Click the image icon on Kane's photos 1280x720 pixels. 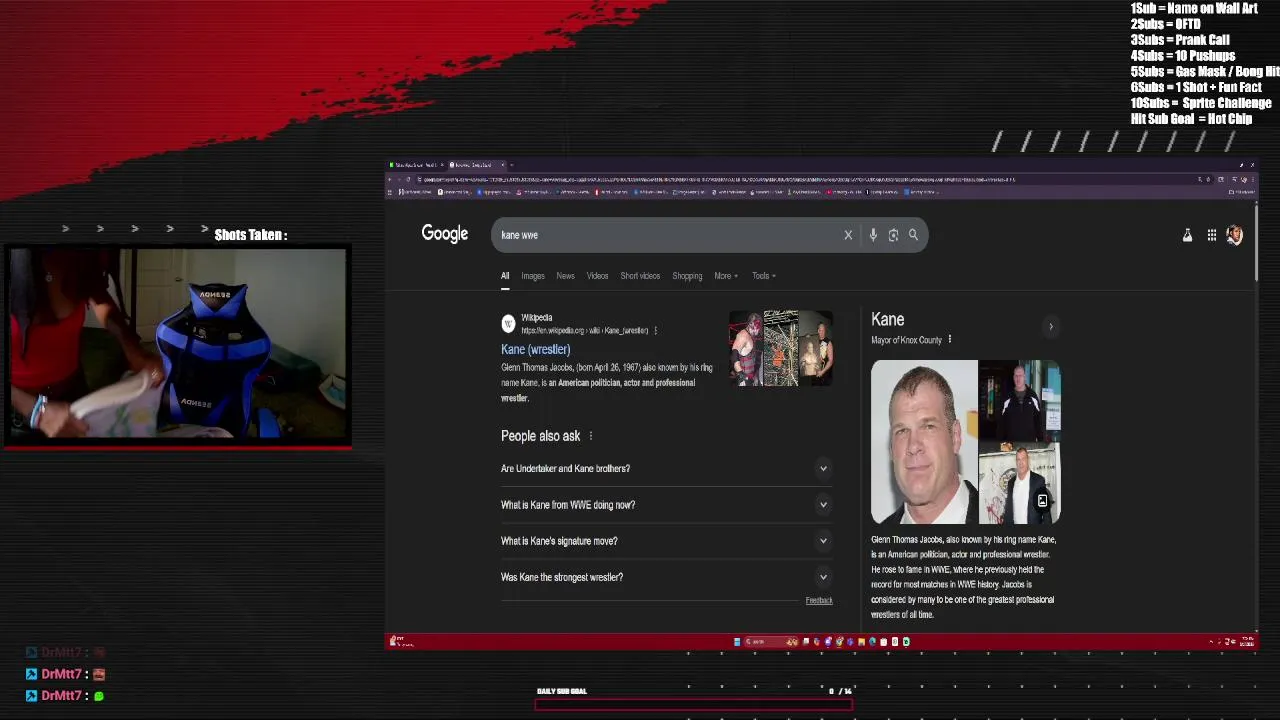coord(1042,501)
